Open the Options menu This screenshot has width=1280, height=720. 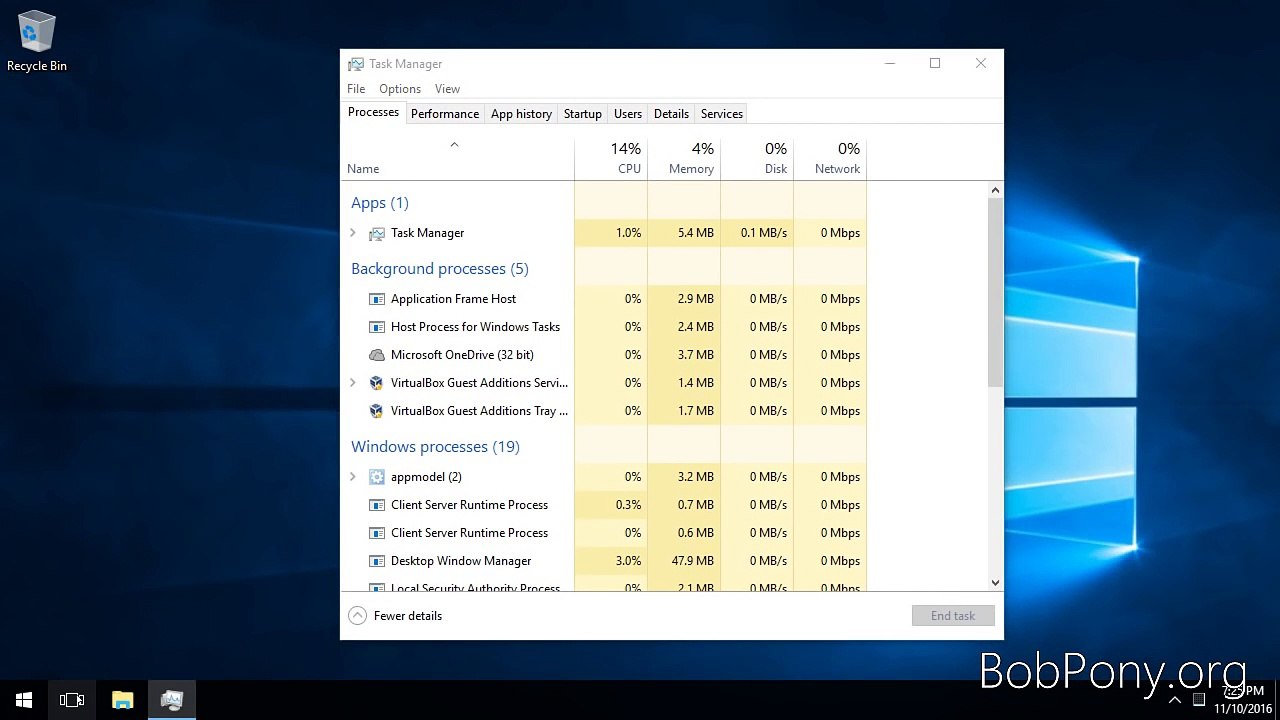(x=400, y=89)
